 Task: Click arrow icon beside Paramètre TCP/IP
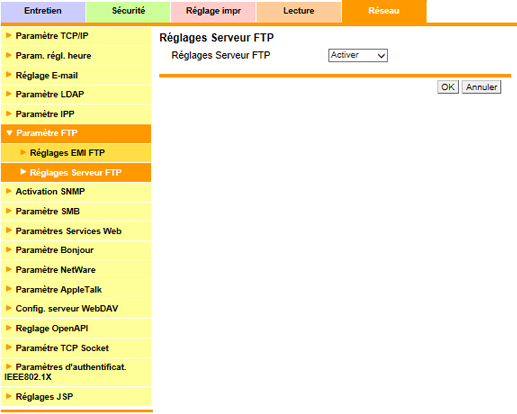[9, 35]
